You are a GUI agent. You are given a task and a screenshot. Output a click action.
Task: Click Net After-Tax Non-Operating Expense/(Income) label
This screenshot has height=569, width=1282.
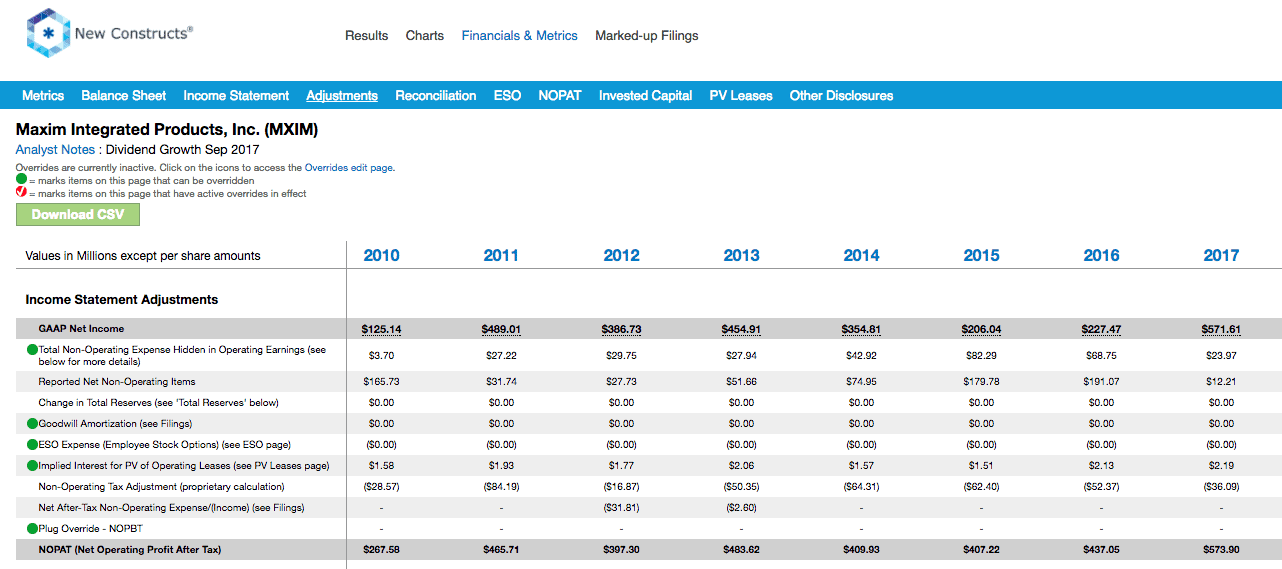(172, 508)
